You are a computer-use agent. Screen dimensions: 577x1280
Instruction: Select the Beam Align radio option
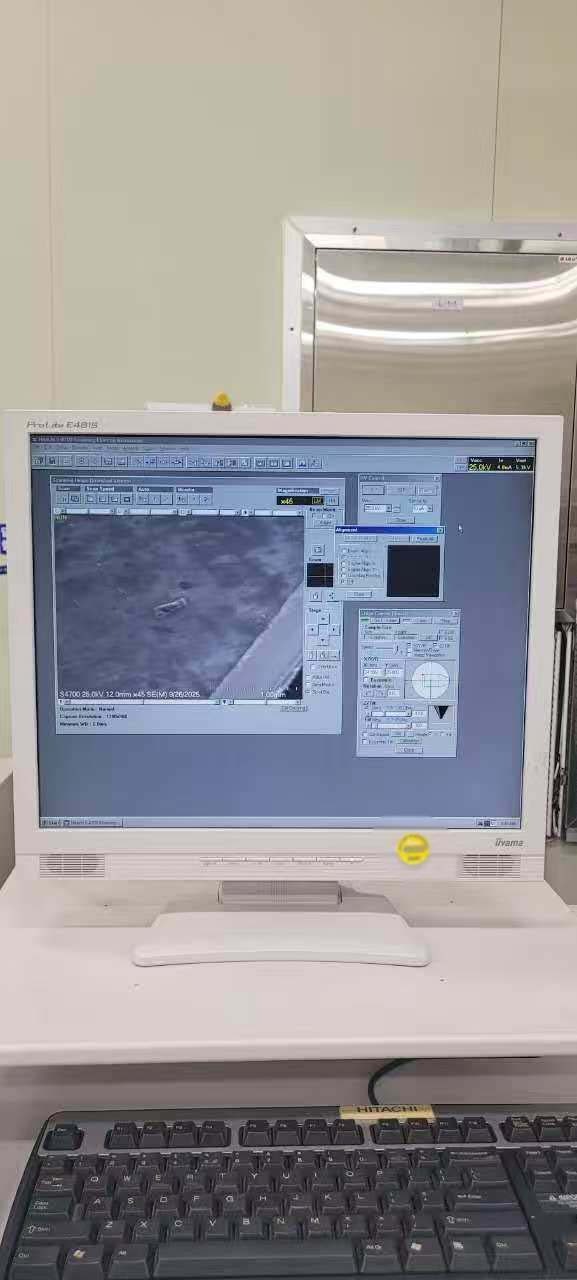[344, 551]
